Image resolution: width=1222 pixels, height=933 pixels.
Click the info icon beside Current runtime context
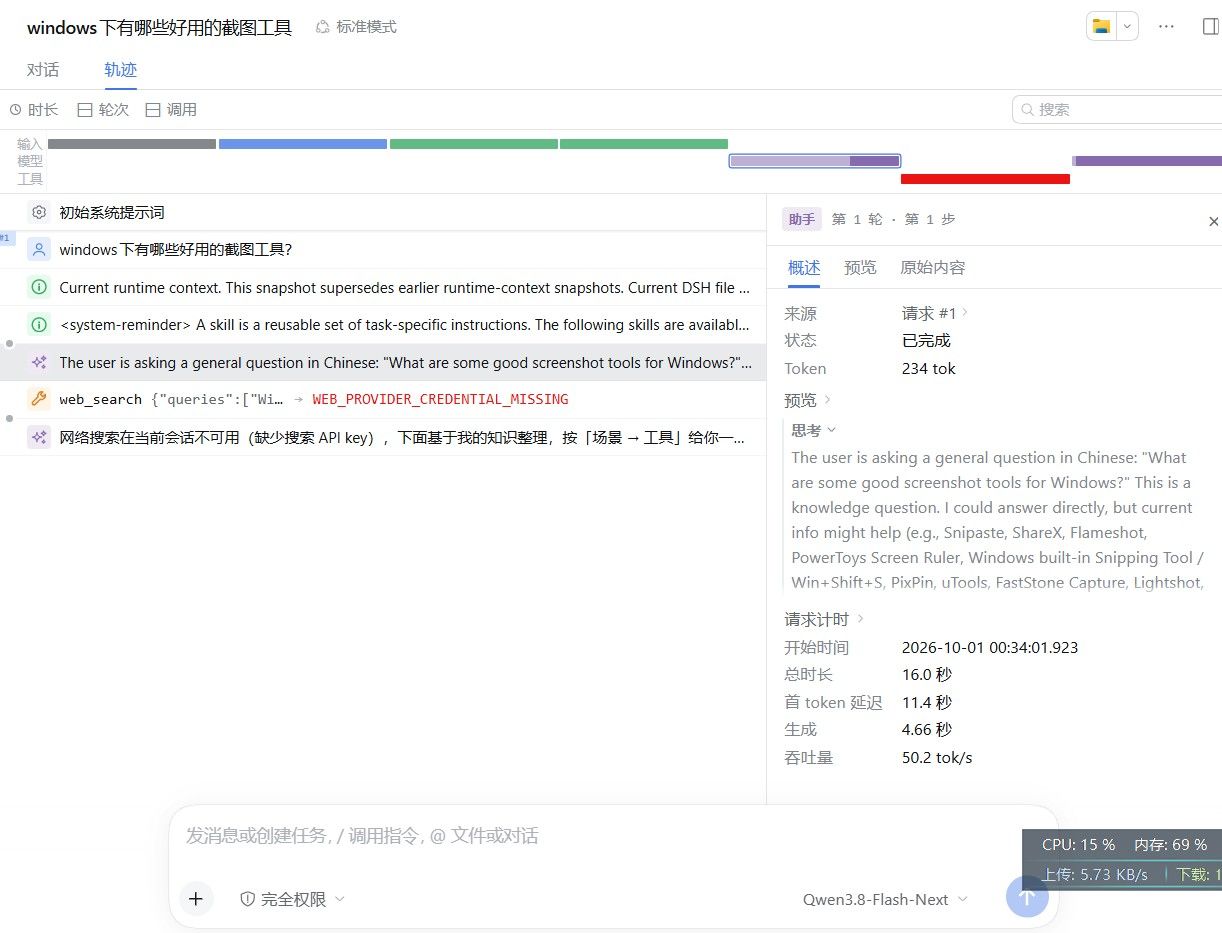click(x=39, y=287)
